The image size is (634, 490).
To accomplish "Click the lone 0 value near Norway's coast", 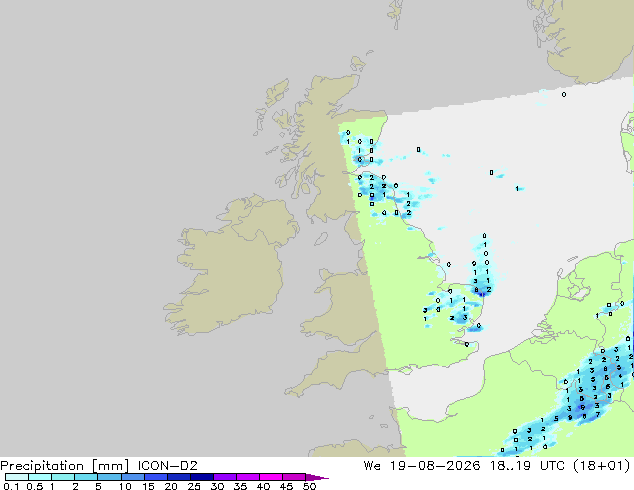I will (564, 95).
